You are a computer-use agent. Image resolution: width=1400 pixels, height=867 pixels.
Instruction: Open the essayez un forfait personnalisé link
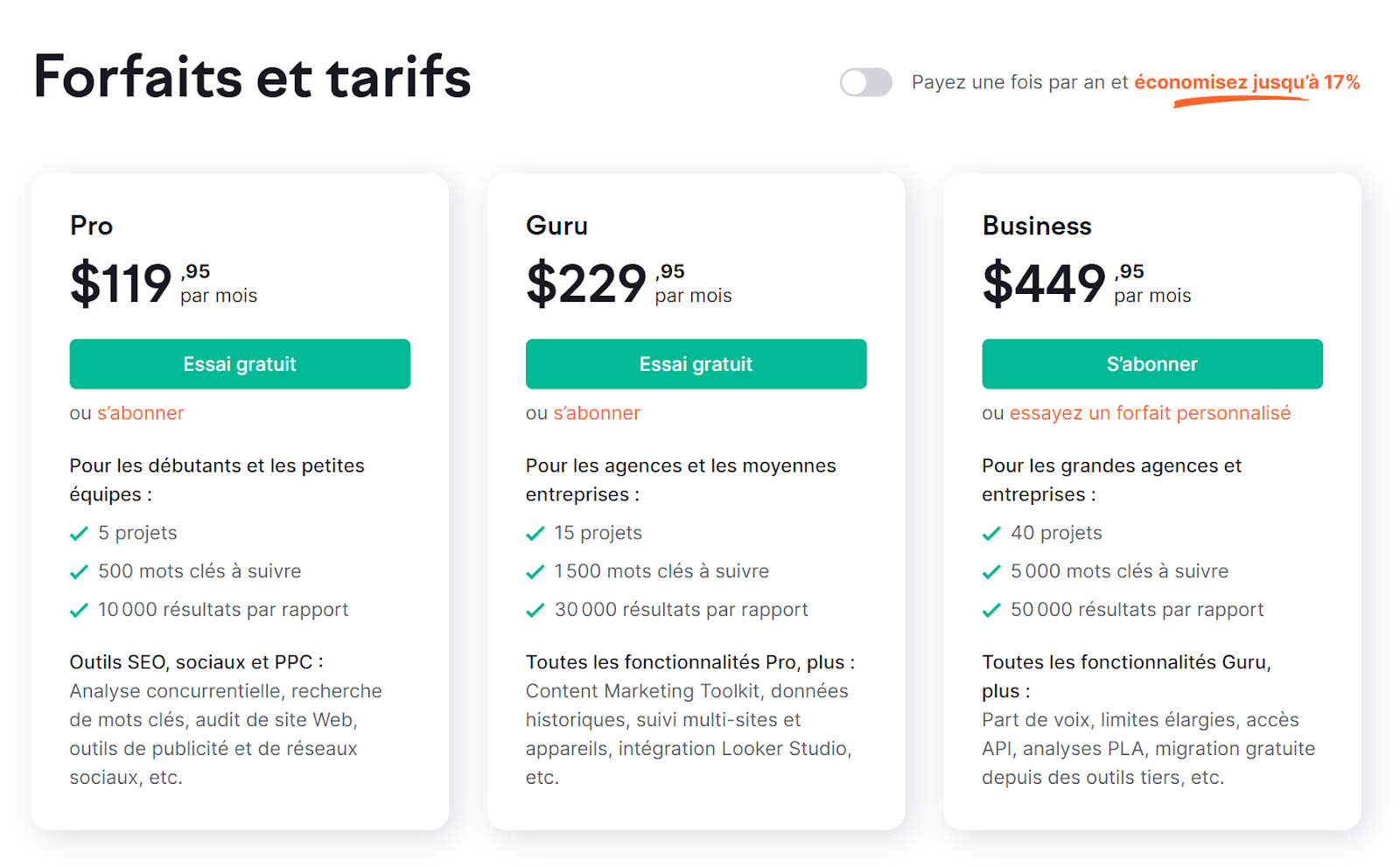1150,413
